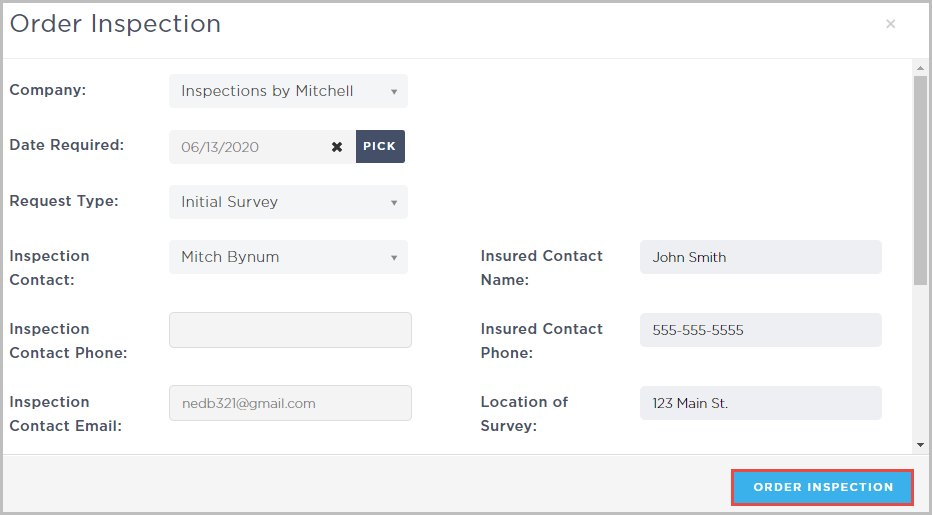This screenshot has width=932, height=515.
Task: Focus the Inspection Contact Phone field
Action: tap(290, 330)
